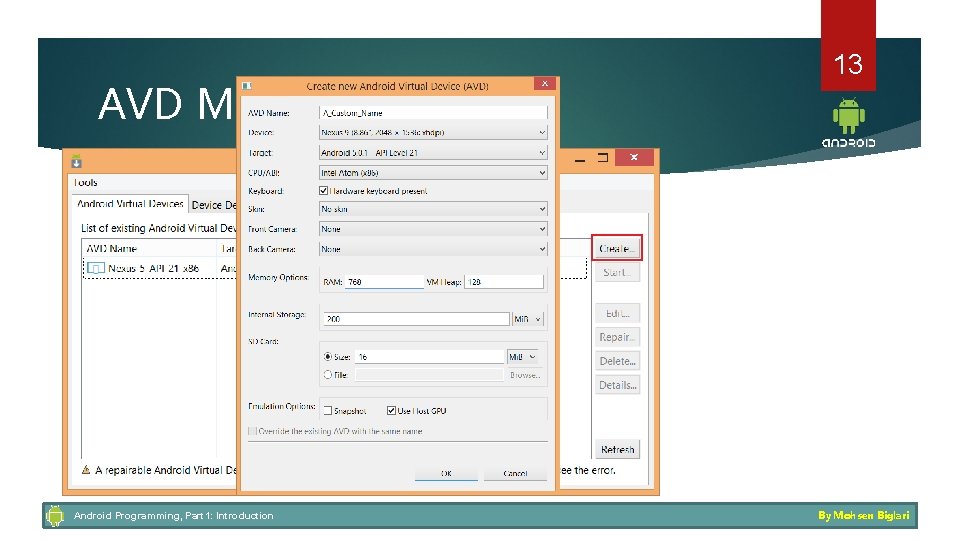Toggle Override the existing AVD checkbox
This screenshot has width=960, height=540.
[252, 431]
